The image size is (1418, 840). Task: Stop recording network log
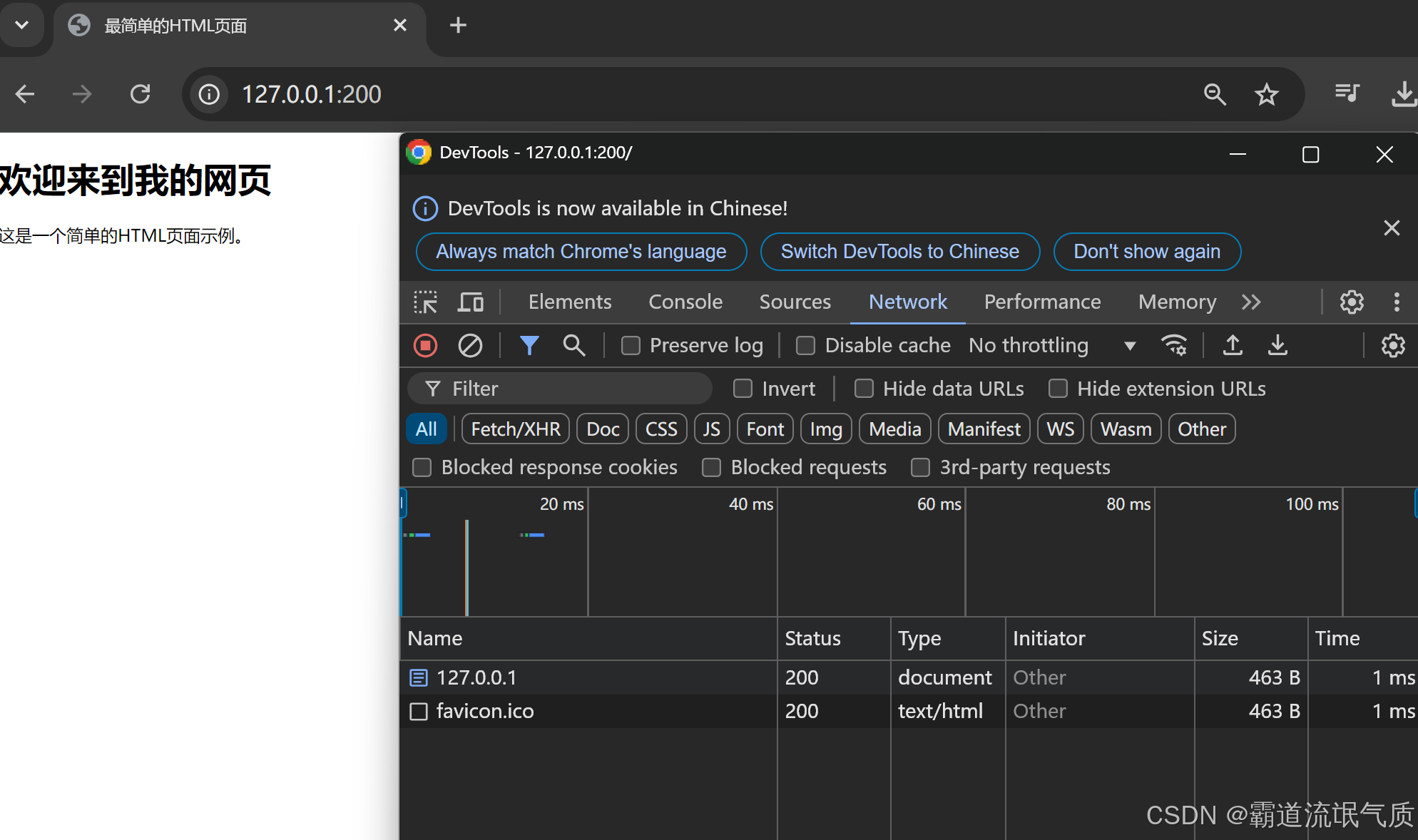(425, 346)
